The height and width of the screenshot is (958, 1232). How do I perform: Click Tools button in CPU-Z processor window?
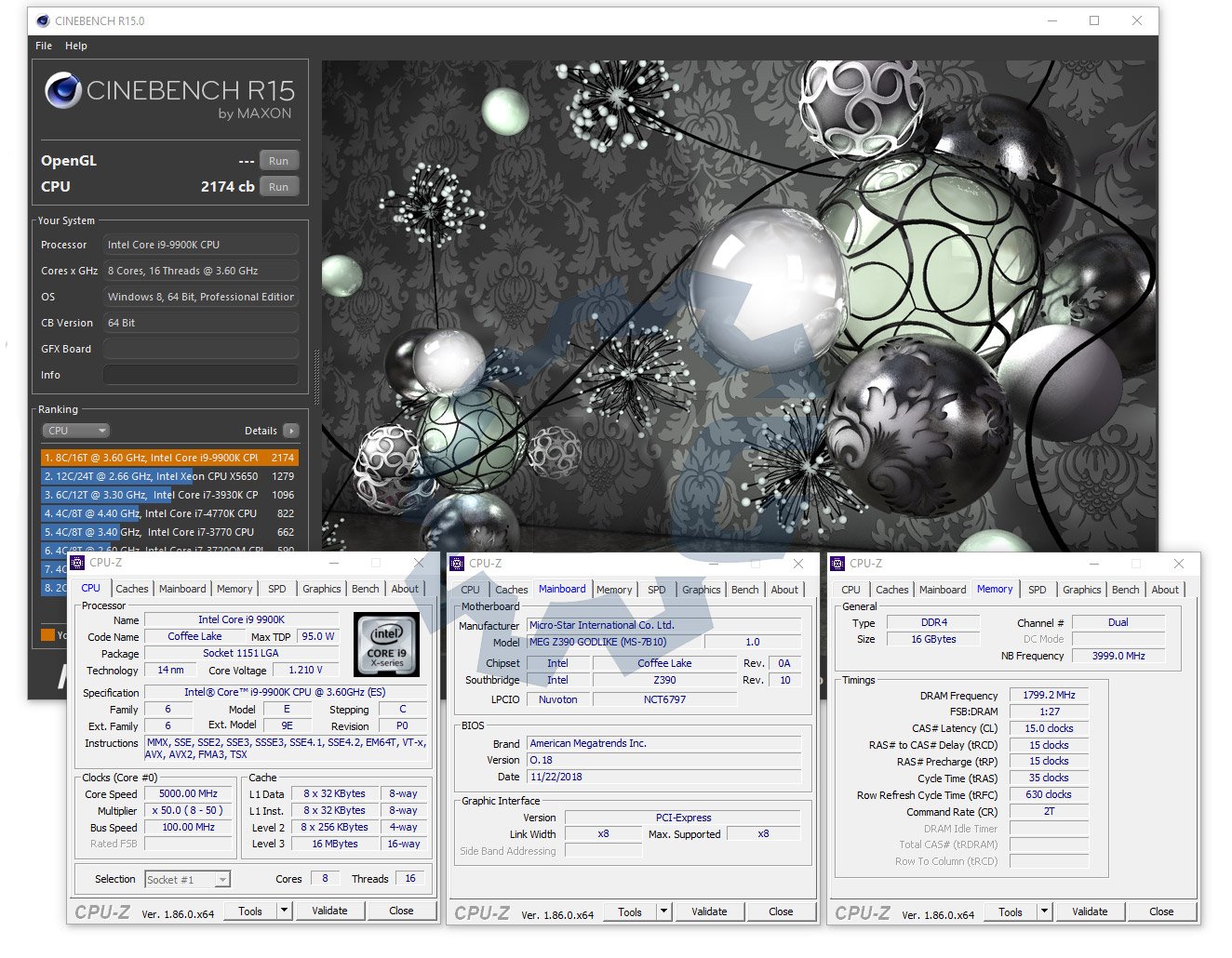coord(250,911)
